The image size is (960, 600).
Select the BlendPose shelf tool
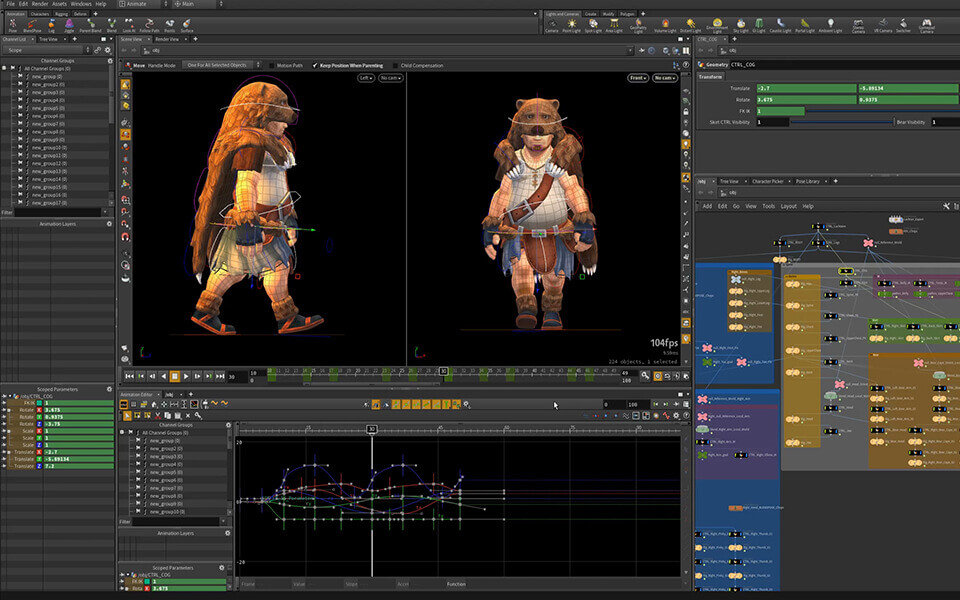pyautogui.click(x=32, y=25)
